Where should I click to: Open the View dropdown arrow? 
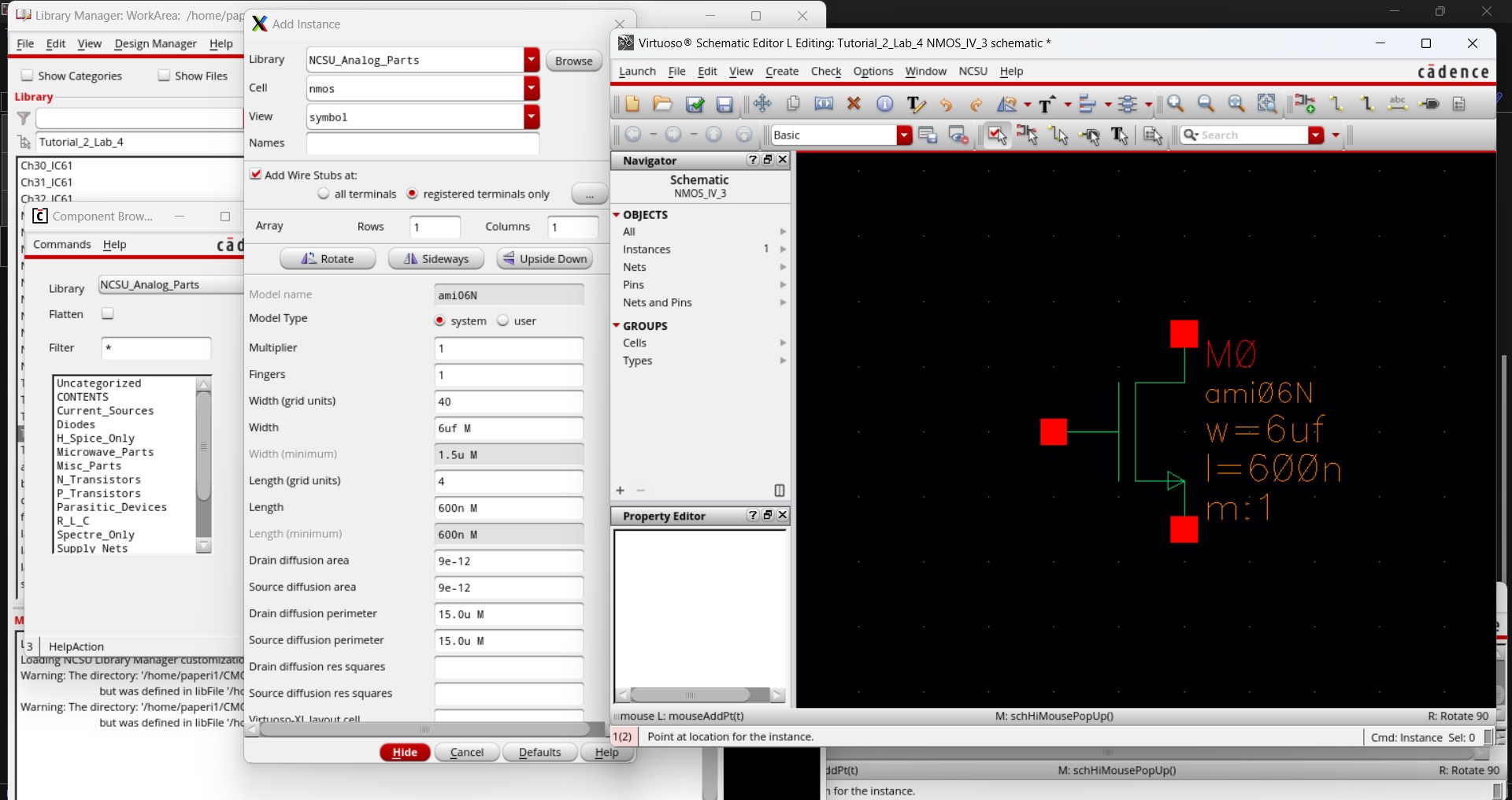point(532,117)
